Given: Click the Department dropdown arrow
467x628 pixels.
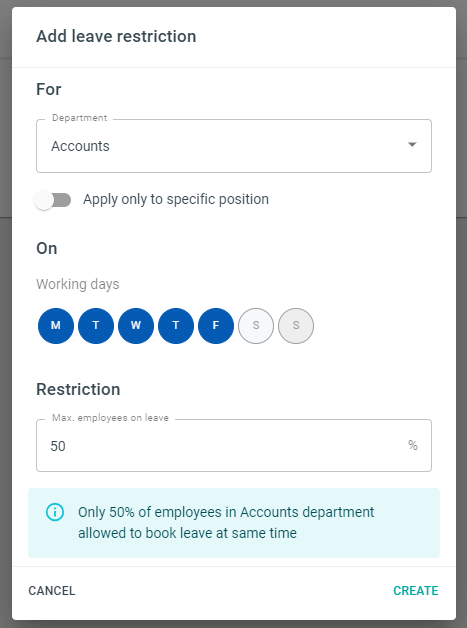Looking at the screenshot, I should pyautogui.click(x=412, y=145).
